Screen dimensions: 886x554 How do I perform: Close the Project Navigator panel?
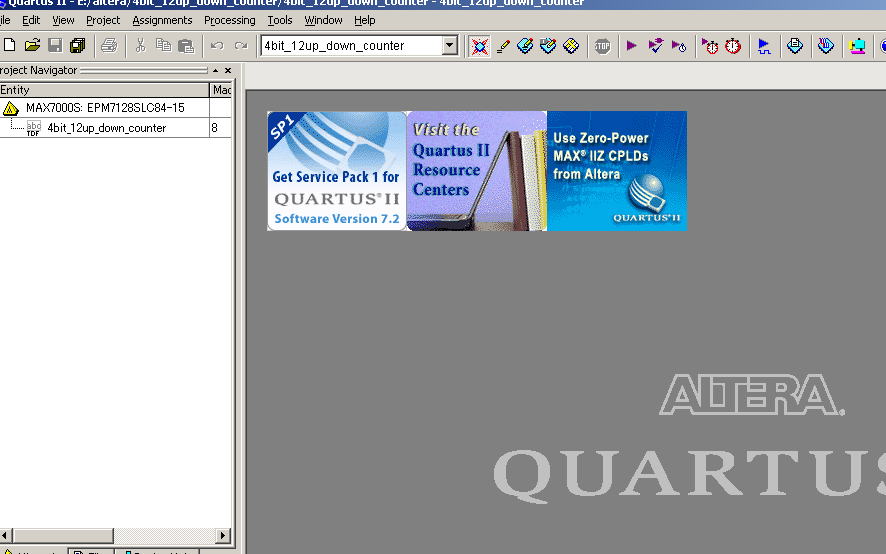(x=228, y=71)
